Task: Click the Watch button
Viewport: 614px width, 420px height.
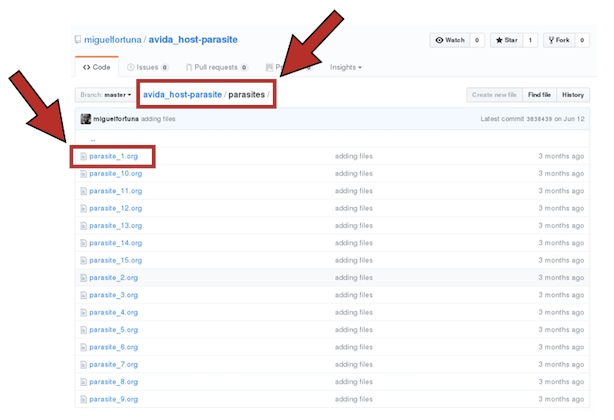Action: (450, 40)
